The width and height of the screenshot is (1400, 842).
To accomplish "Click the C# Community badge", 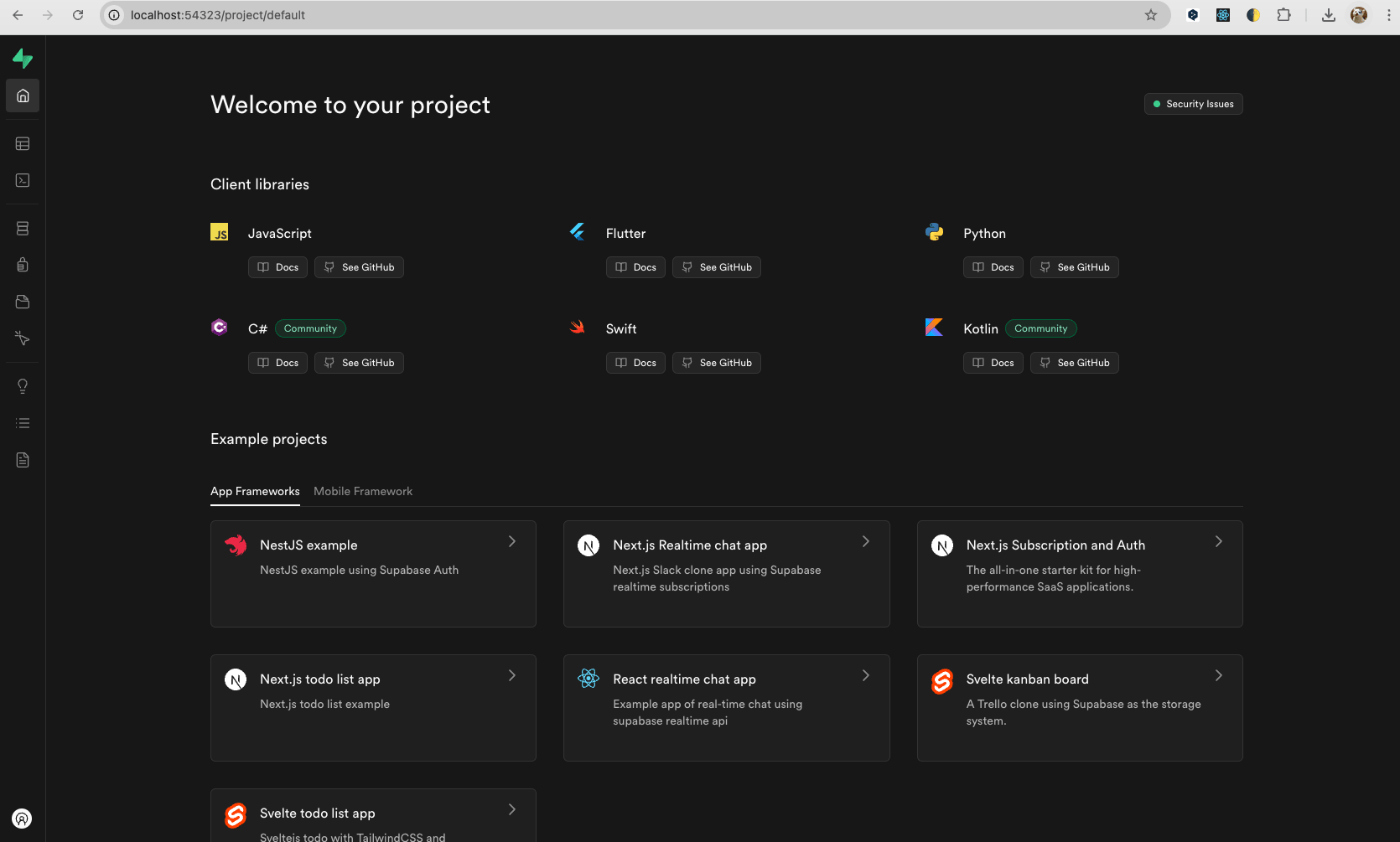I will pyautogui.click(x=310, y=328).
